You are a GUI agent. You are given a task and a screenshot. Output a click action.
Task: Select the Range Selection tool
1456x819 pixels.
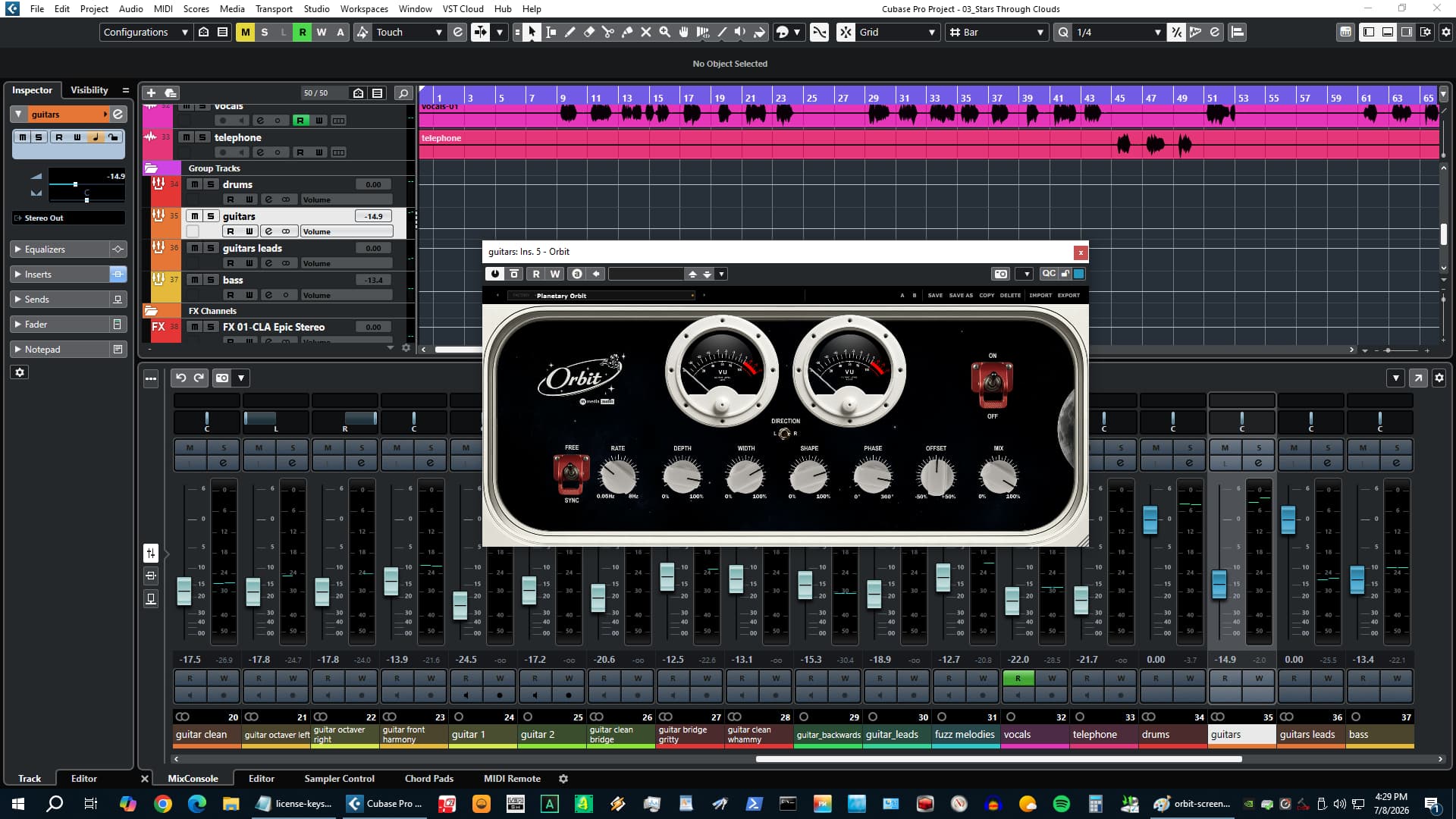tap(551, 32)
